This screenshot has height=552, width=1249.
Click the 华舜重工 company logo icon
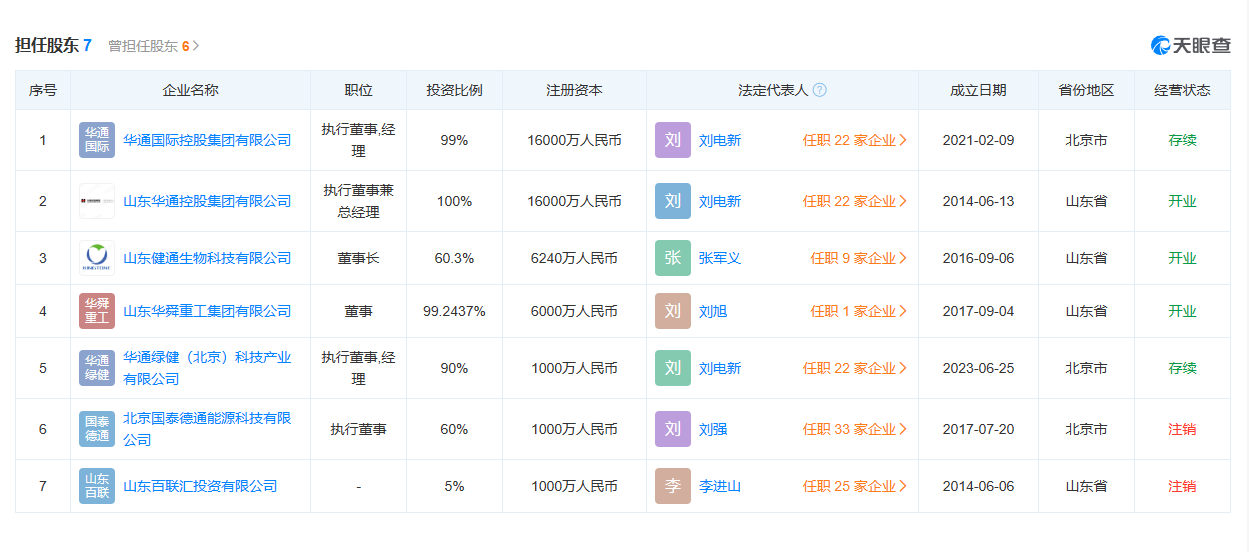pos(97,311)
